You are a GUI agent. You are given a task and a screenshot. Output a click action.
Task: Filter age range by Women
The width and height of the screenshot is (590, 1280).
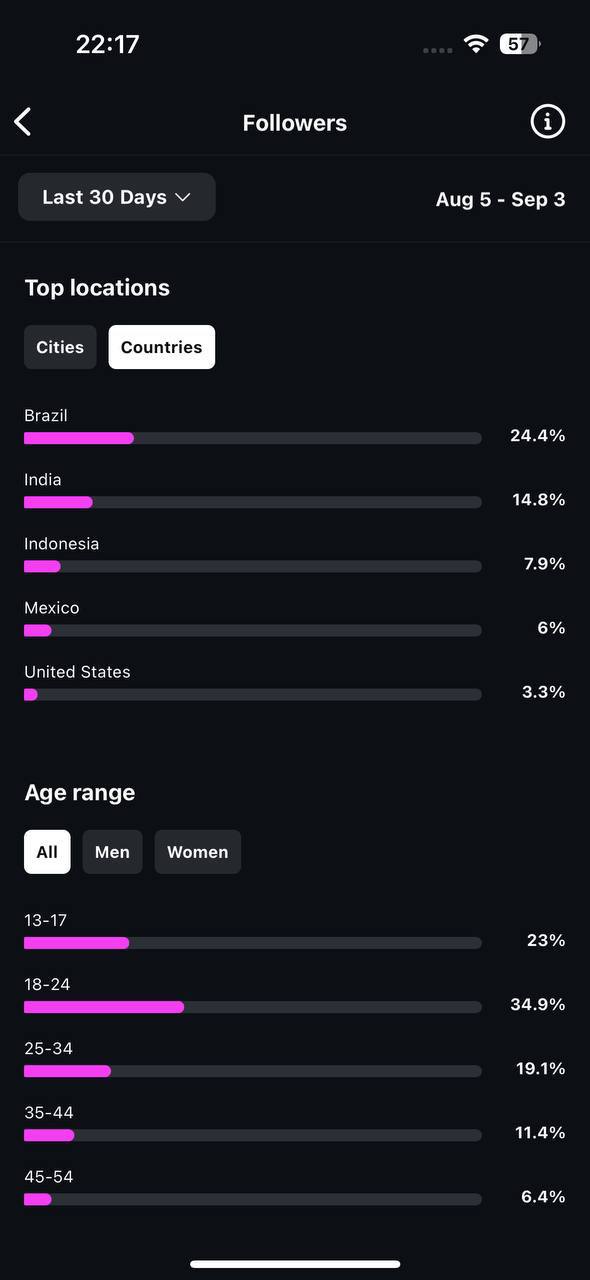(x=197, y=852)
